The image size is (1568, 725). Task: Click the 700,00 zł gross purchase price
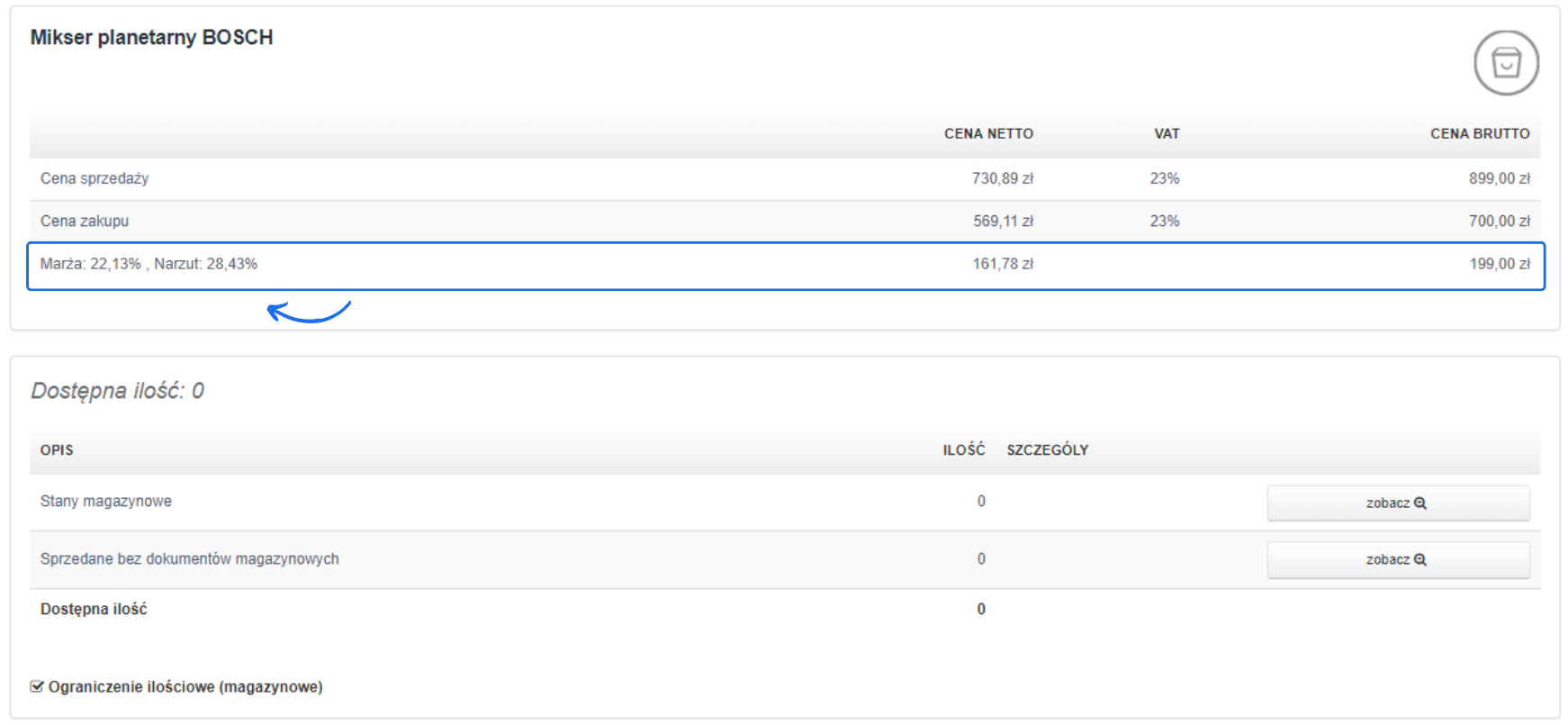point(1499,221)
